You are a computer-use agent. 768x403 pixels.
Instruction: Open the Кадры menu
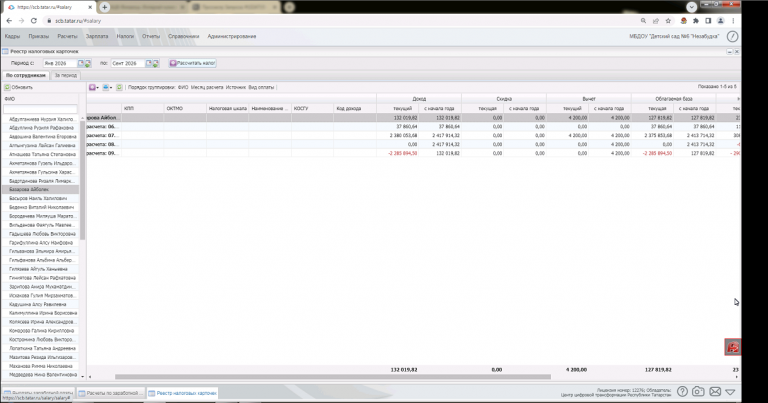12,36
